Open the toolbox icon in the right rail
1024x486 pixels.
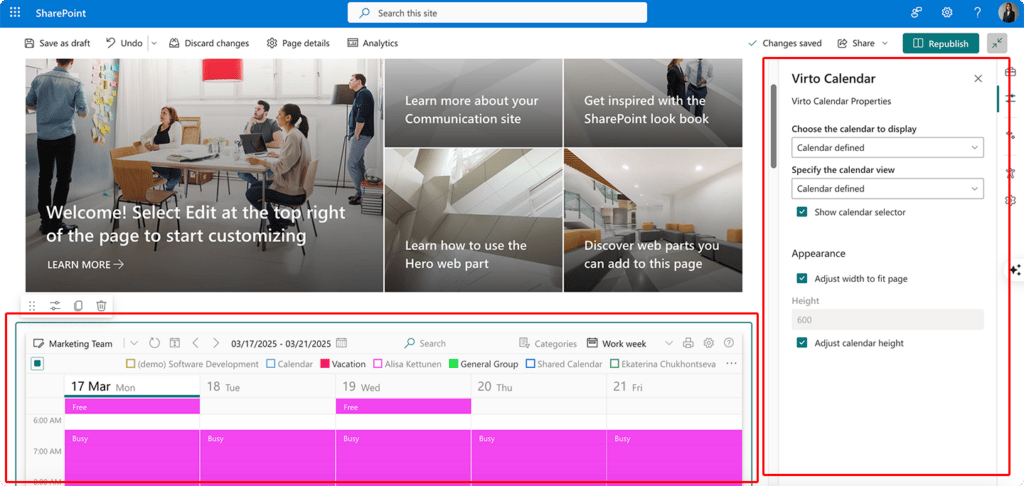pos(1010,71)
